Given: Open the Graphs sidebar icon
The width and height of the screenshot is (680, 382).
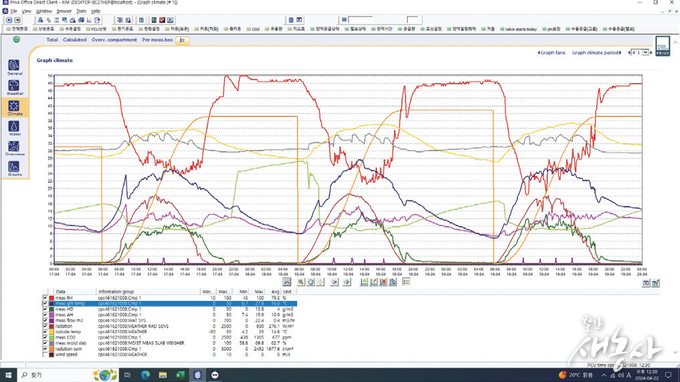Looking at the screenshot, I should tap(14, 168).
